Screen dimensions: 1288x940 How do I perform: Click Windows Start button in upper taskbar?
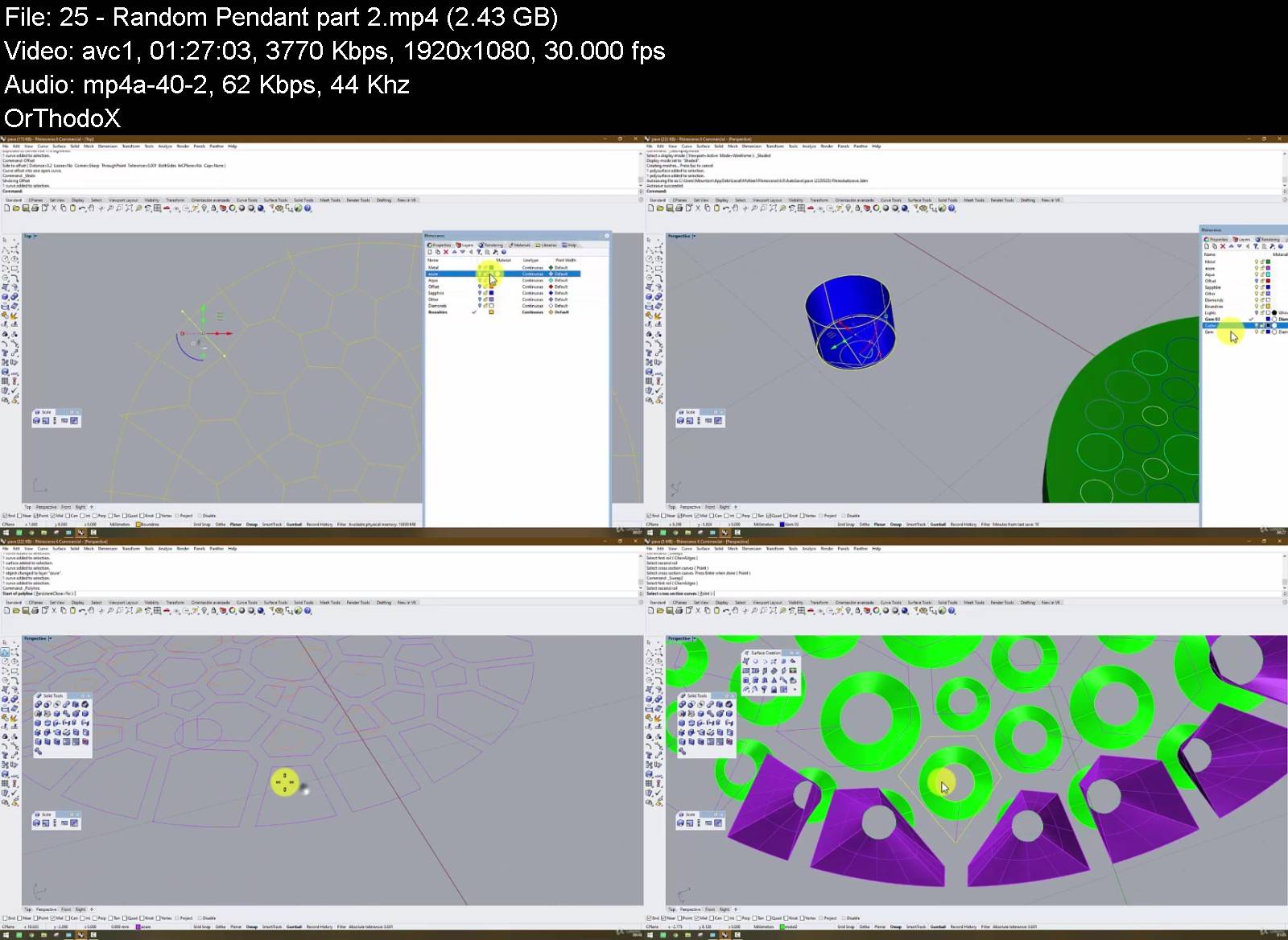click(6, 532)
